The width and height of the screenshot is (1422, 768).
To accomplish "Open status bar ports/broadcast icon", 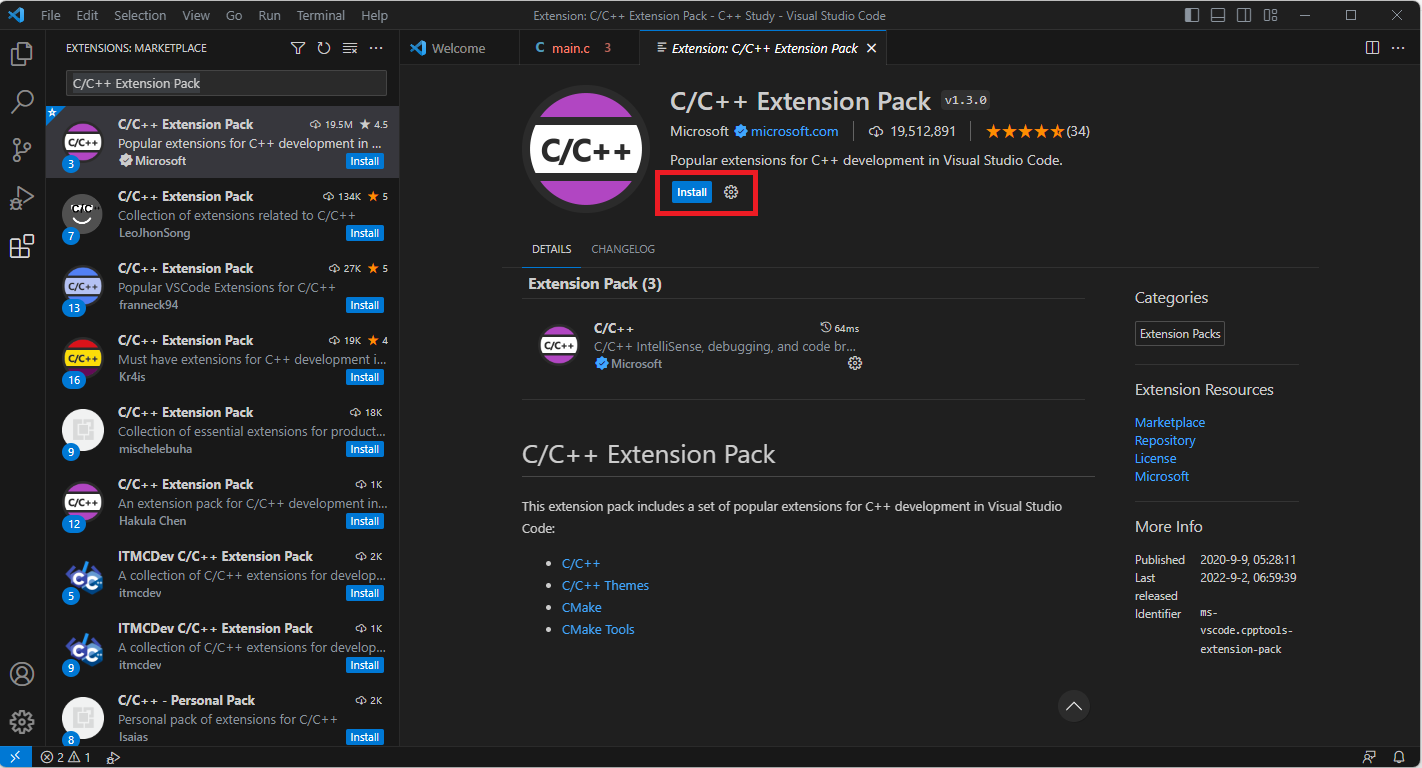I will click(113, 757).
